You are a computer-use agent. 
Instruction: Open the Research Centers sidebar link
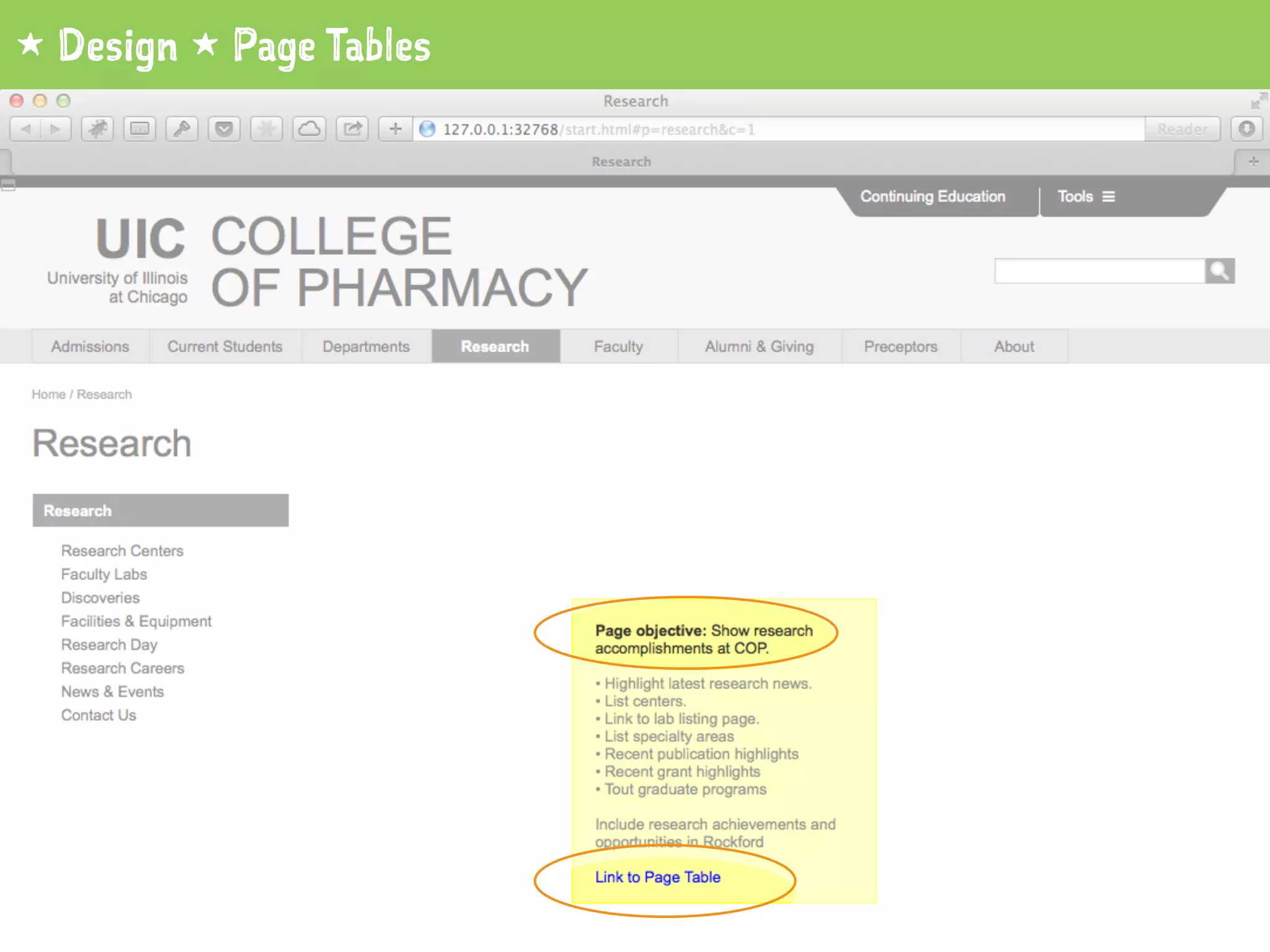pyautogui.click(x=122, y=550)
